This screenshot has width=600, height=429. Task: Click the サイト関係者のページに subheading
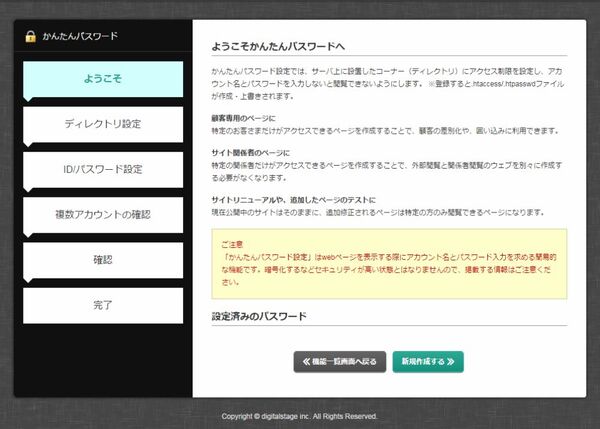251,153
